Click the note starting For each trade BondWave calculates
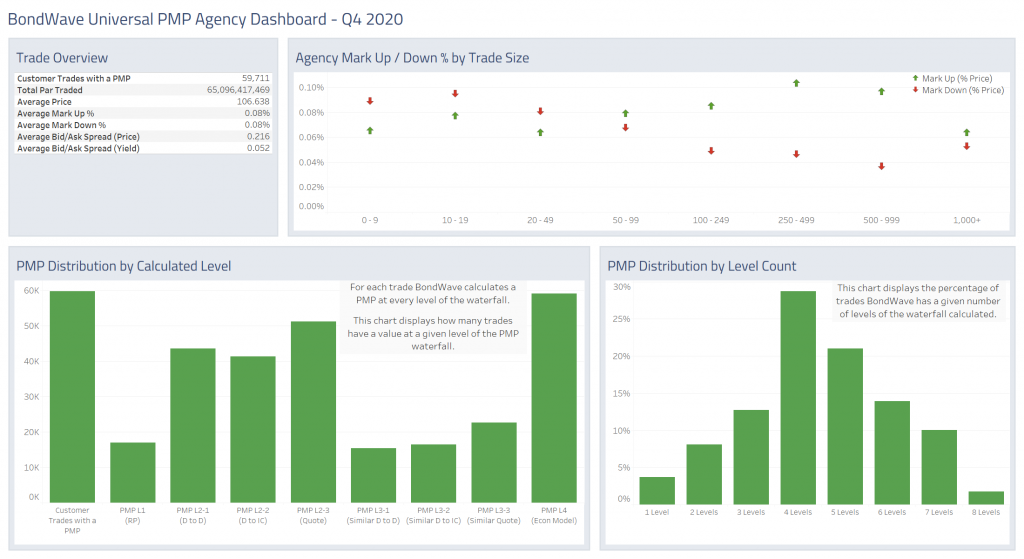The width and height of the screenshot is (1024, 559). click(x=433, y=316)
